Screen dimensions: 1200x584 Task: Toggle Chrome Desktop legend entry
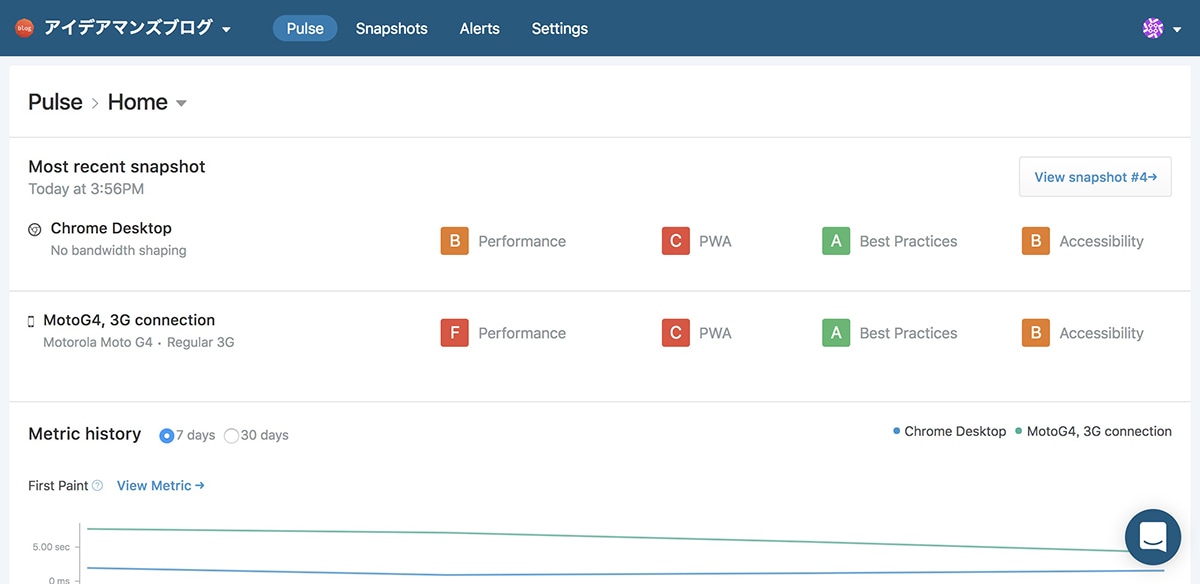[x=949, y=432]
